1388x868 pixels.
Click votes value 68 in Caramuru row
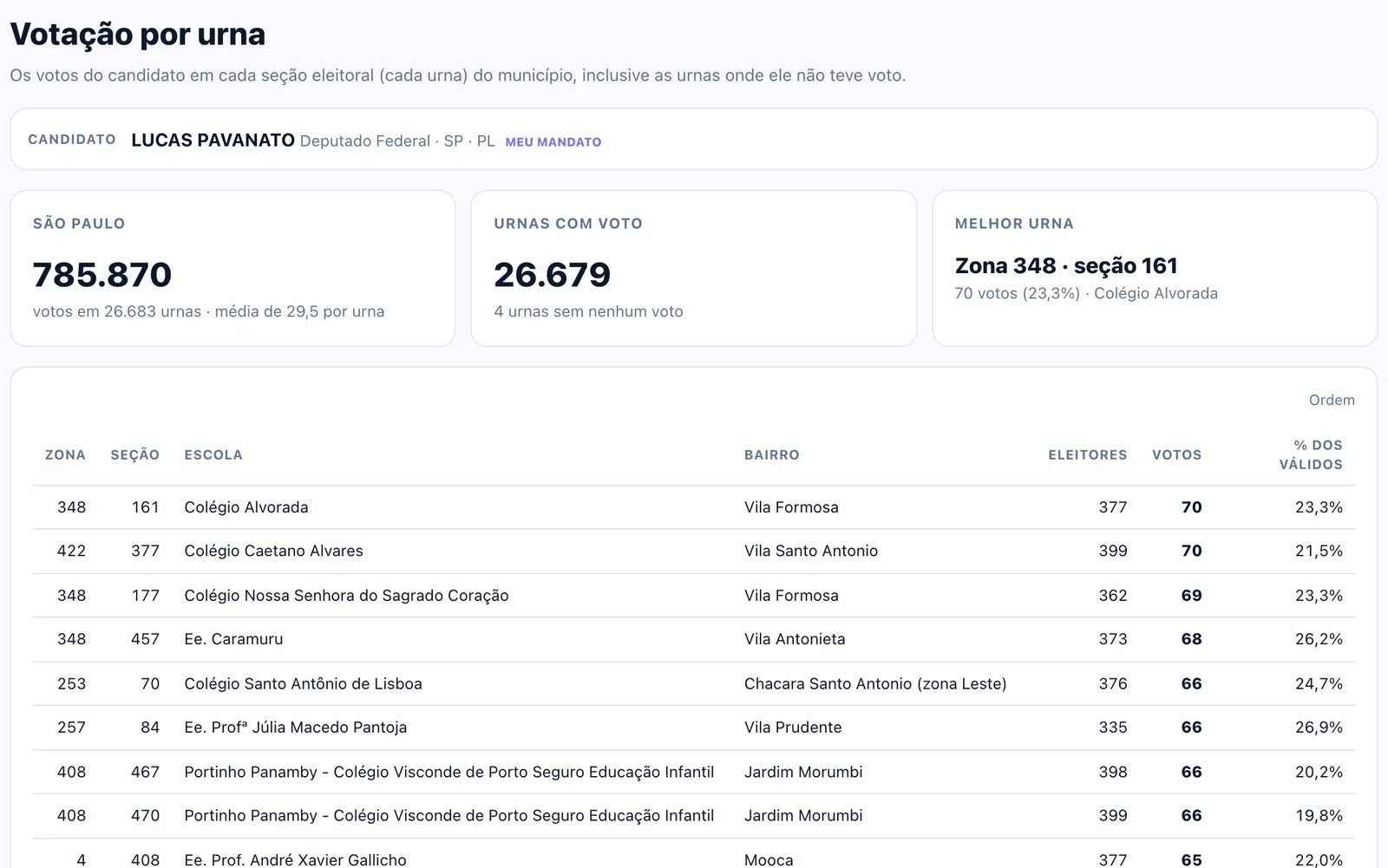1191,639
